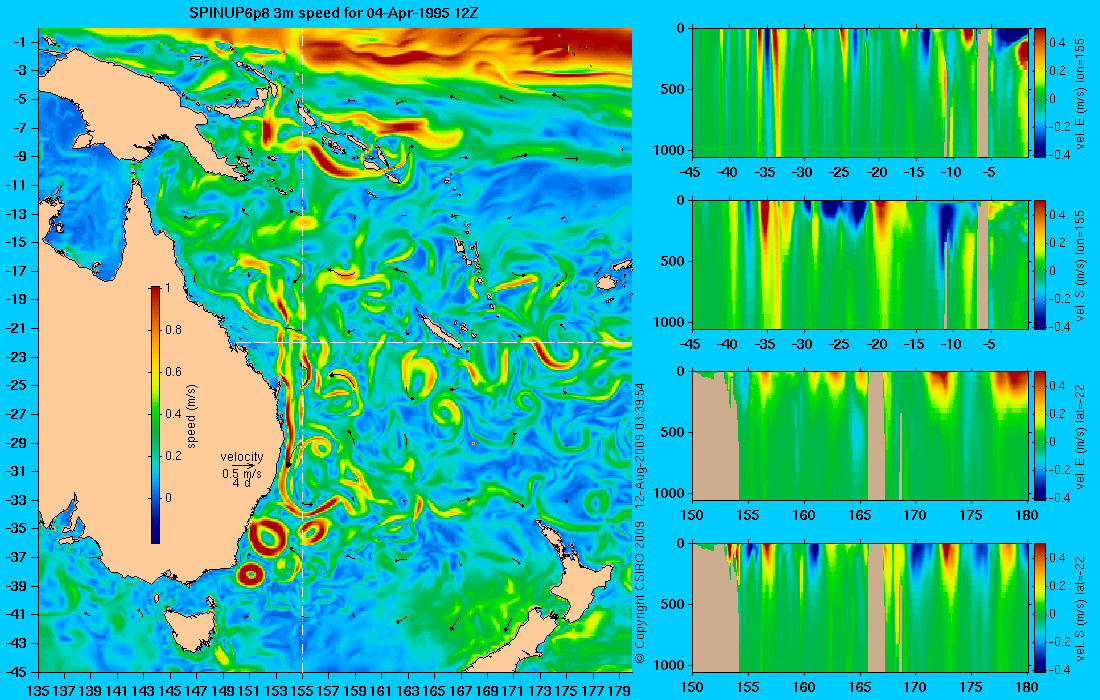The image size is (1100, 700).
Task: Click the map's vertical speed colorbar
Action: 155,415
